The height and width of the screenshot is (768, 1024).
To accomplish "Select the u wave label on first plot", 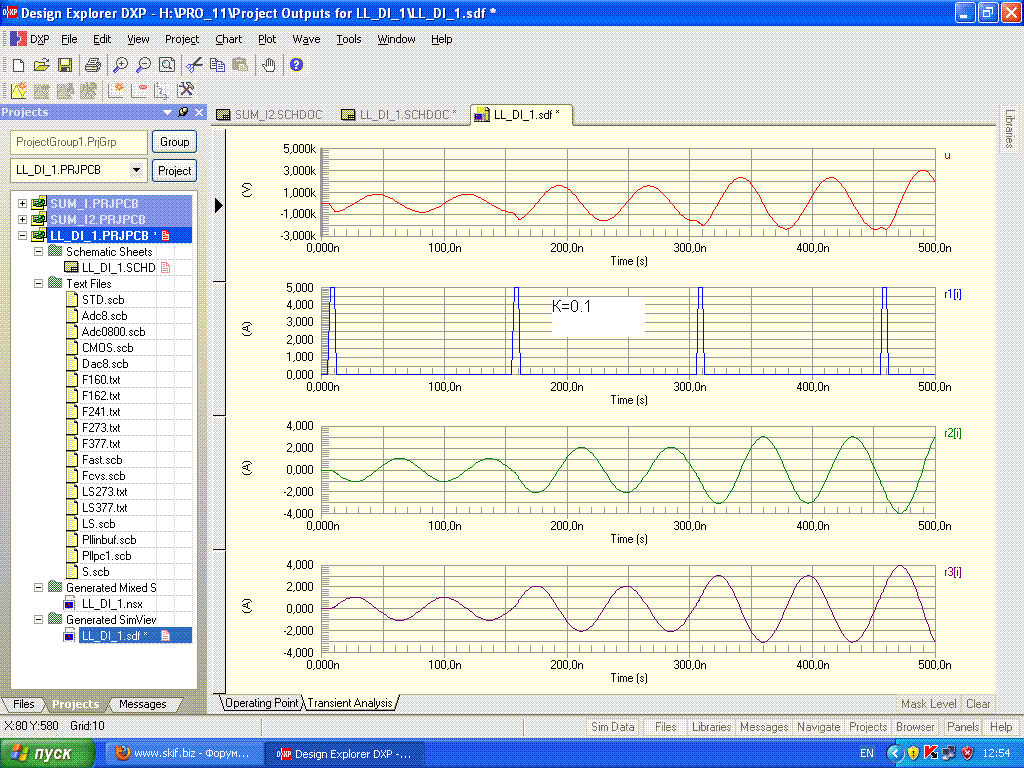I will pos(946,156).
